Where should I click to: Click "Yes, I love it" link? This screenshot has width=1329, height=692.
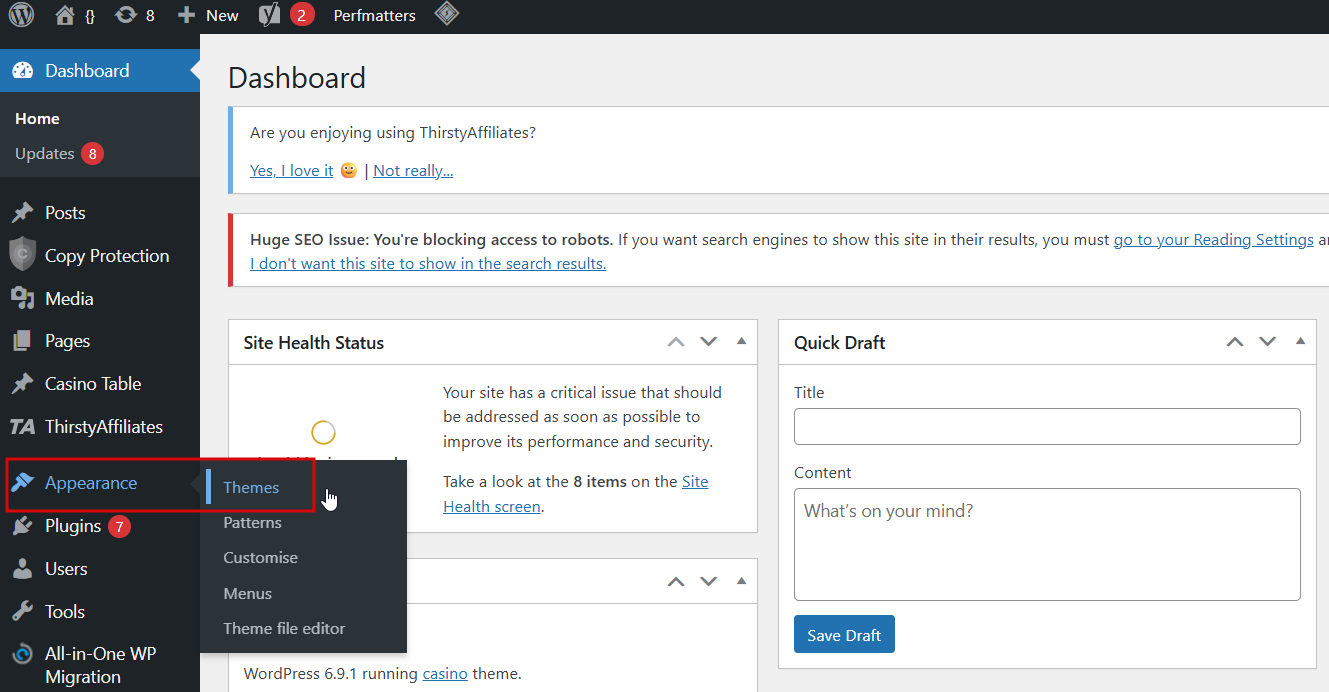(x=291, y=170)
